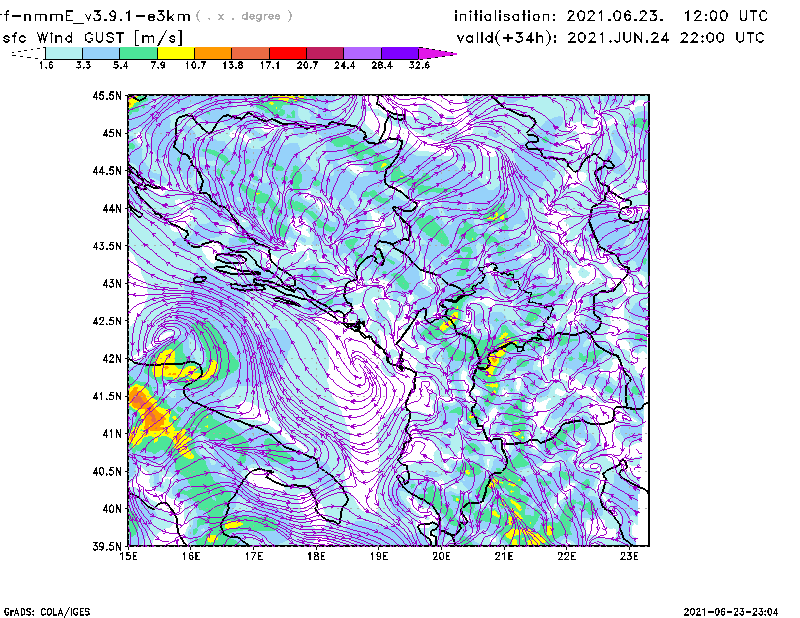Select the green 5.4–7.9 legend swatch
Viewport: 800px width, 618px height.
138,53
